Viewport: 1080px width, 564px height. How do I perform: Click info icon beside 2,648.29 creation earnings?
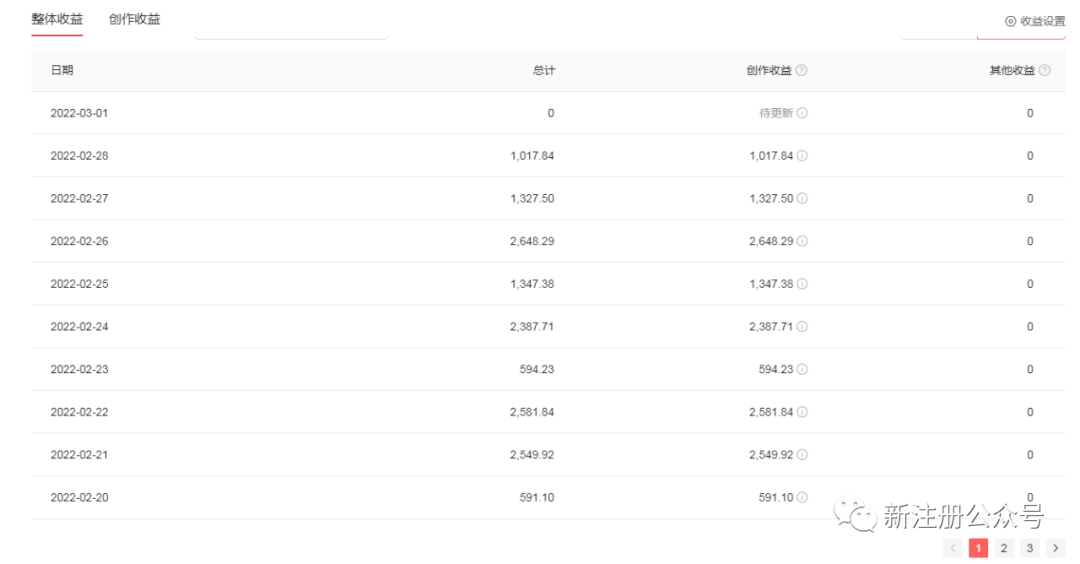pyautogui.click(x=803, y=241)
